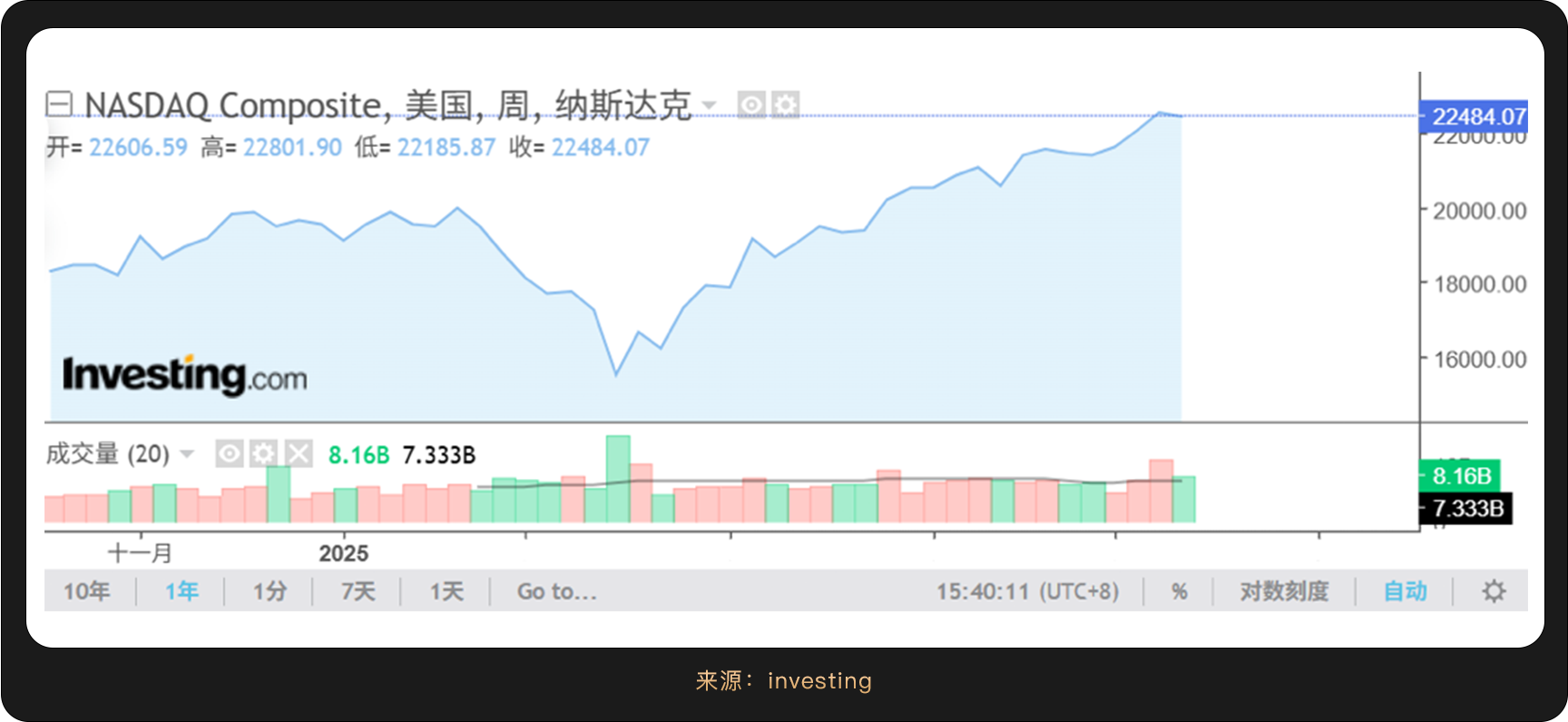Image resolution: width=1568 pixels, height=722 pixels.
Task: Toggle percentage scale with % button
Action: [1179, 591]
